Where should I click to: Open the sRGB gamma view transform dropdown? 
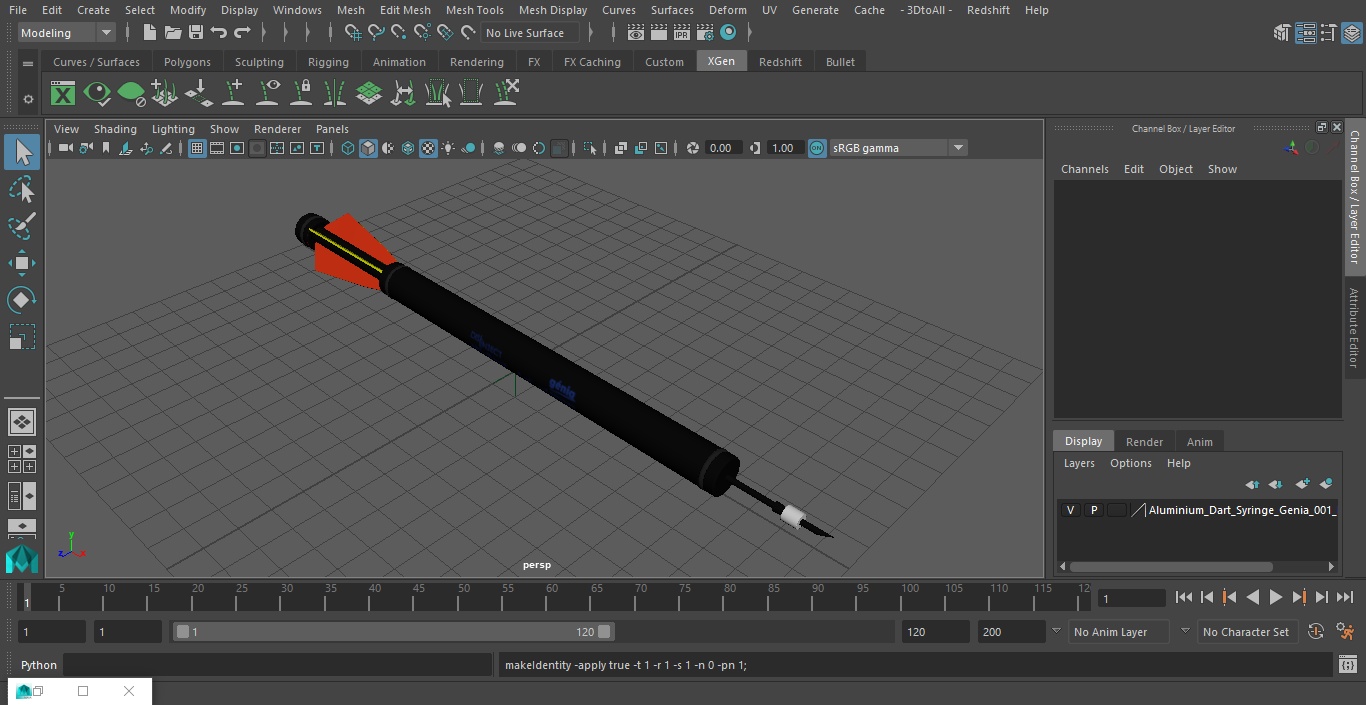click(x=897, y=148)
